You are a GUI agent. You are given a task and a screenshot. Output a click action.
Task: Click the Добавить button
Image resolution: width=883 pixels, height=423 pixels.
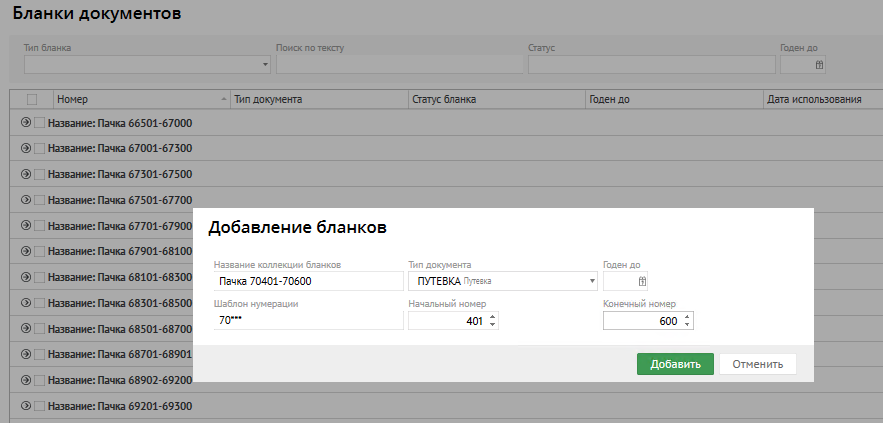pos(675,364)
